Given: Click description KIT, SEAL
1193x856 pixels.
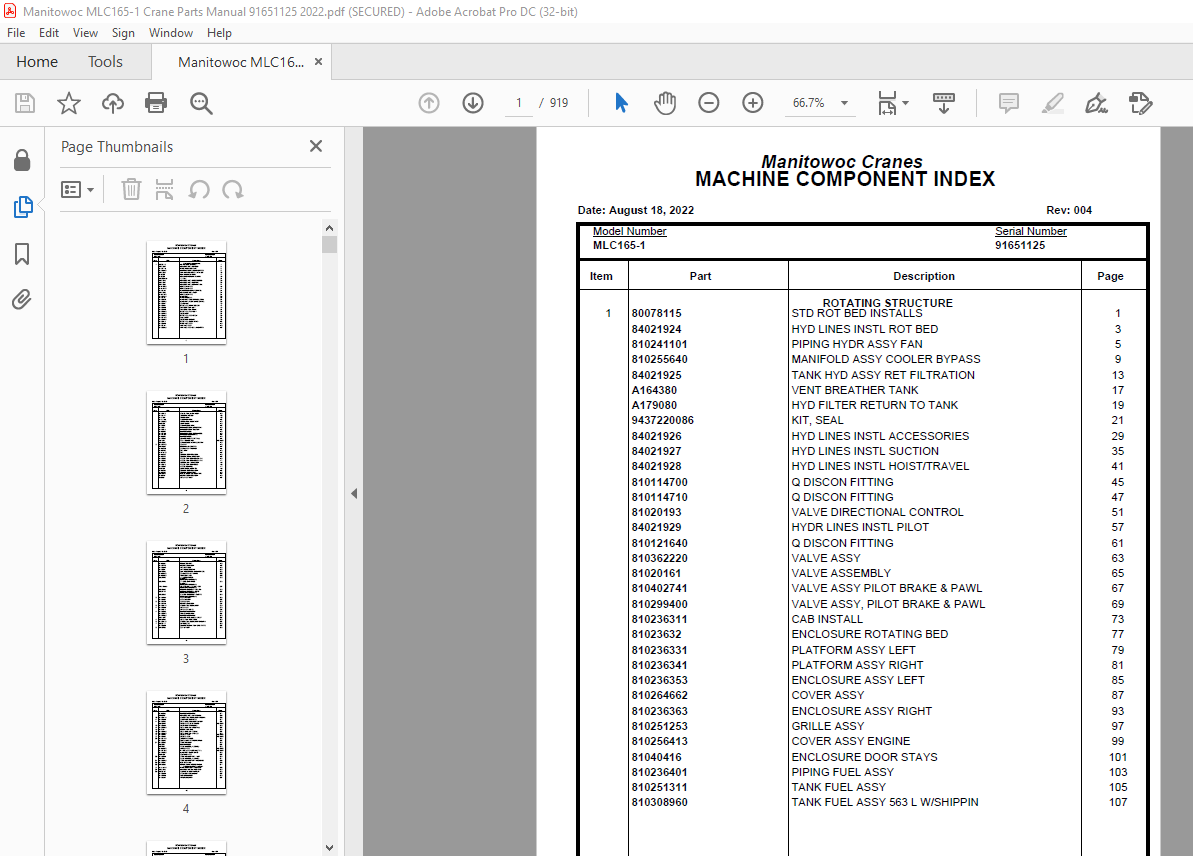Looking at the screenshot, I should [817, 420].
